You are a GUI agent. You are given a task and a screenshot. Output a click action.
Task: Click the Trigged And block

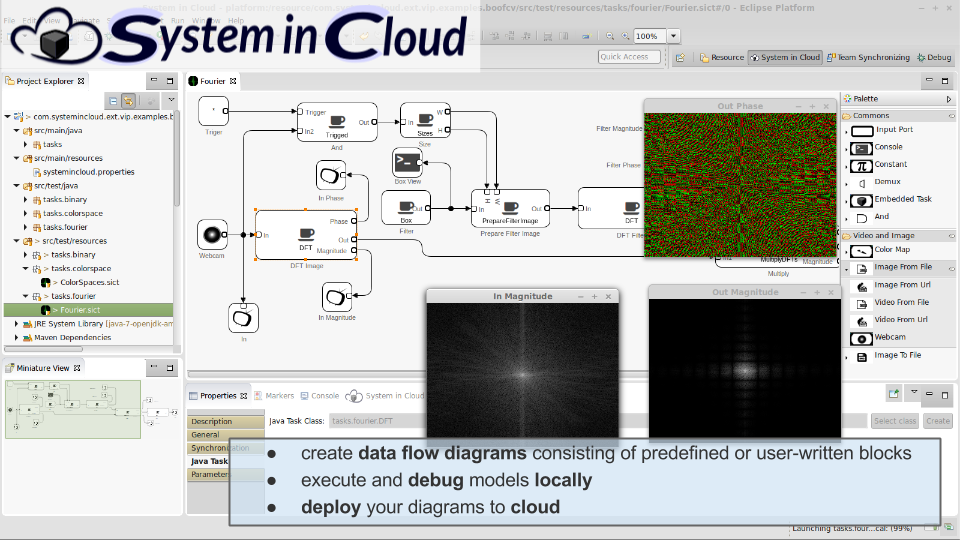coord(337,122)
